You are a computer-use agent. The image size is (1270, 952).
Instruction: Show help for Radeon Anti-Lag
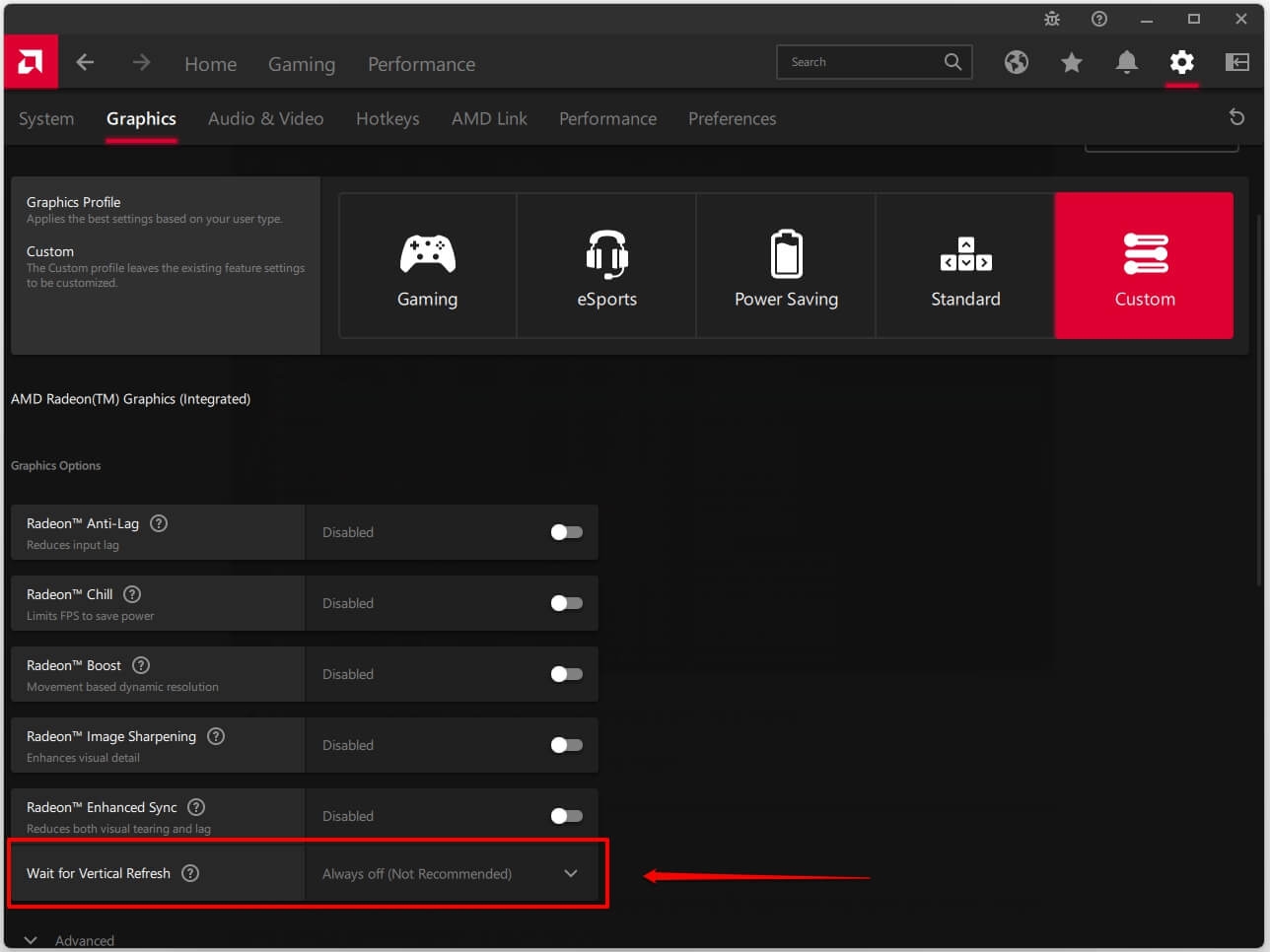[159, 523]
